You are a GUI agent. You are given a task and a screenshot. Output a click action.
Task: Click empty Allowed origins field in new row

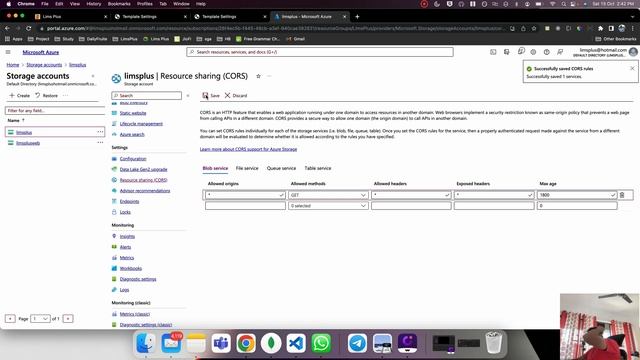click(245, 206)
